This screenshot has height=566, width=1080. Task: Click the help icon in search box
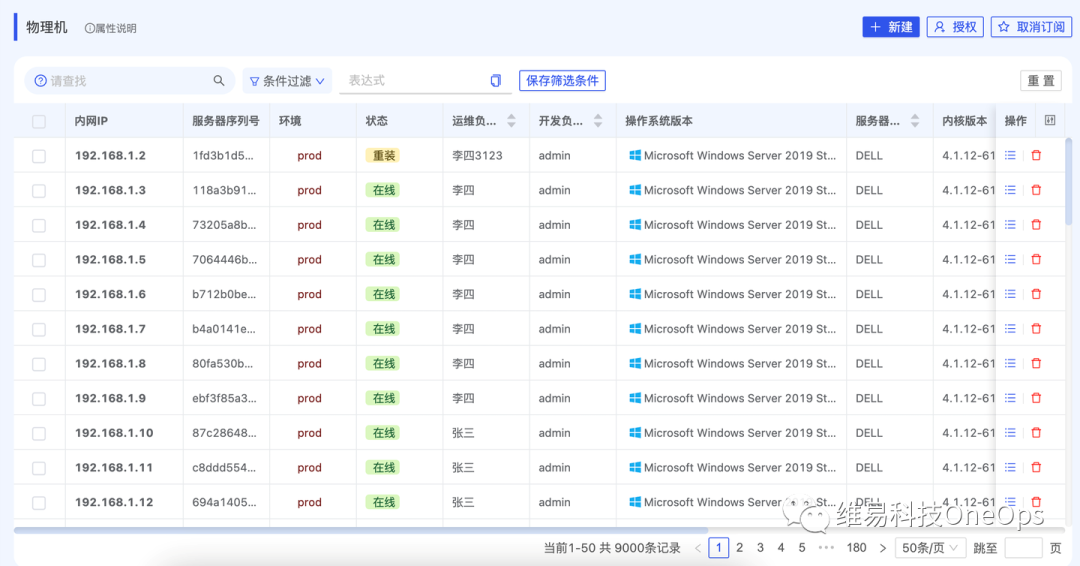tap(41, 81)
